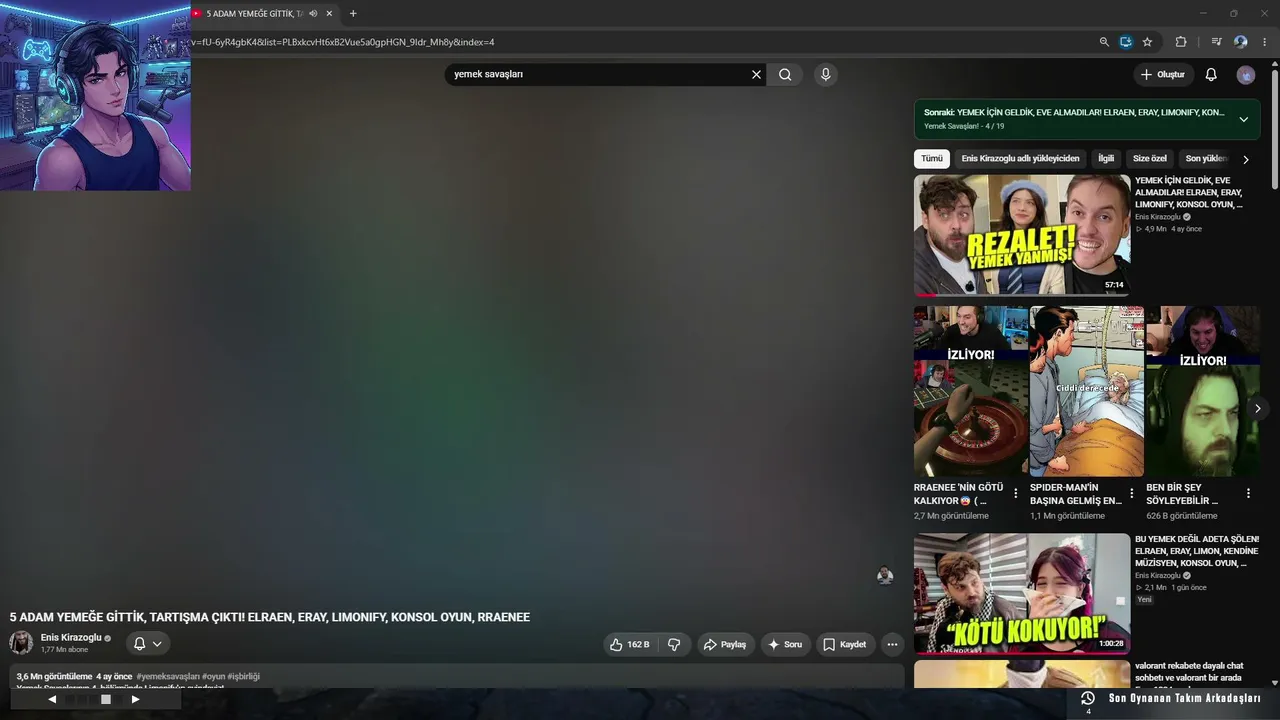Open YouTube notifications bell in the header

tap(1211, 74)
